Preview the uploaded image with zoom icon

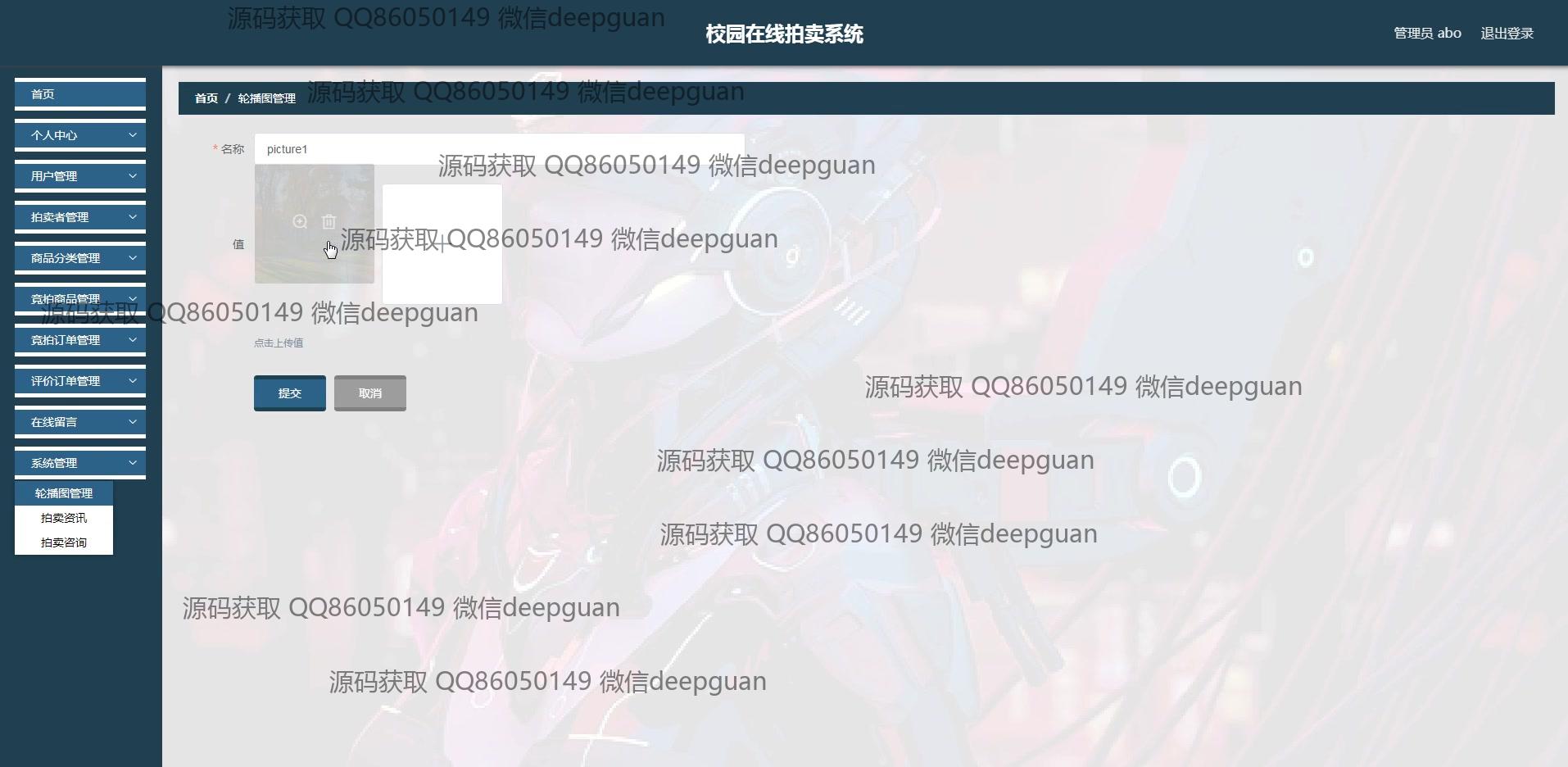[300, 222]
